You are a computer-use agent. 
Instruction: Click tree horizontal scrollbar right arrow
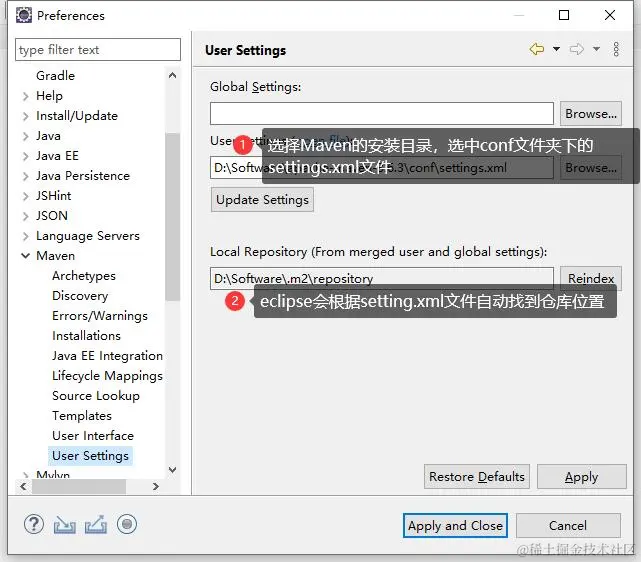point(156,486)
